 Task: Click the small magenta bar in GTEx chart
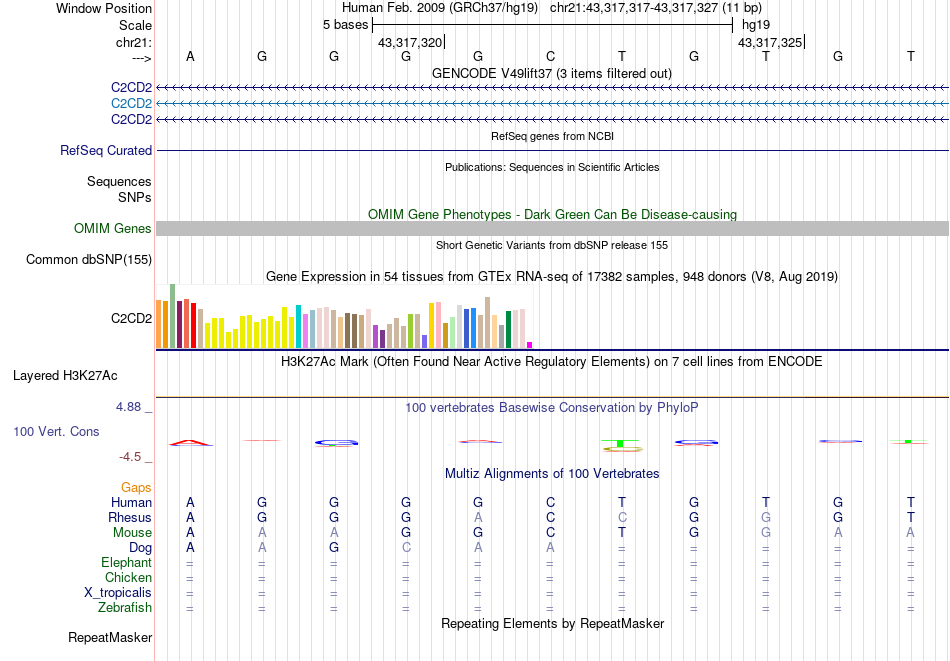(530, 345)
